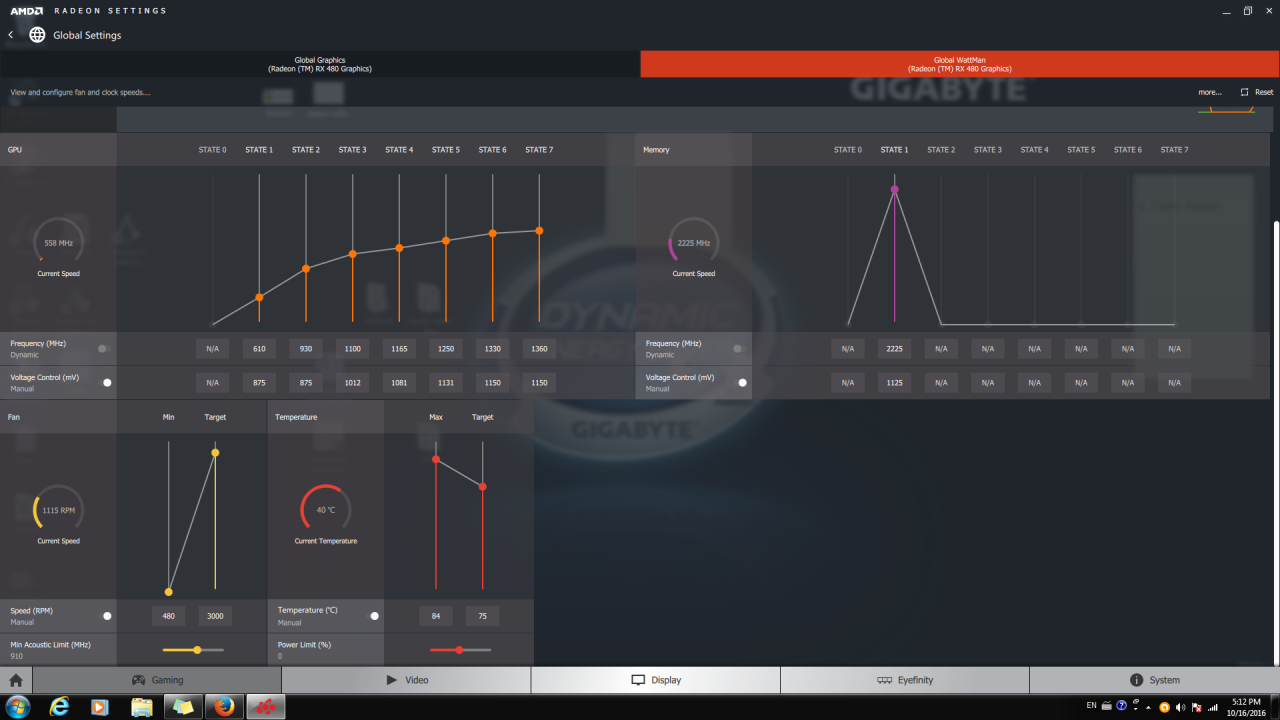The width and height of the screenshot is (1280, 720).
Task: Select the GPU State 7 curve point
Action: coord(539,231)
